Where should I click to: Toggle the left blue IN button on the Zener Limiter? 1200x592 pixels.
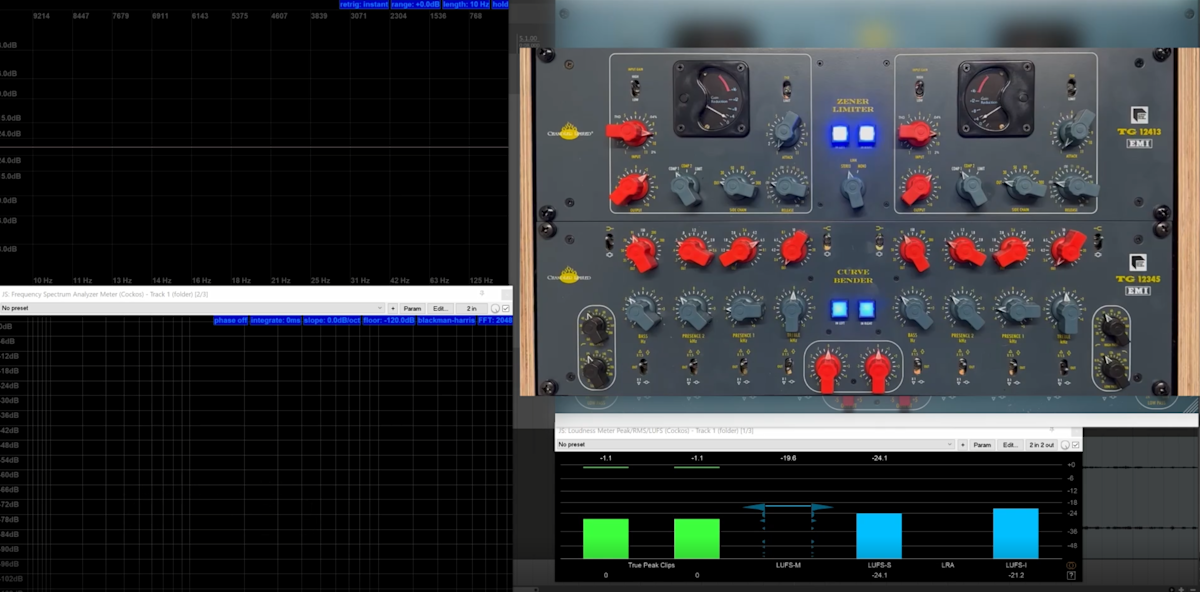(842, 133)
